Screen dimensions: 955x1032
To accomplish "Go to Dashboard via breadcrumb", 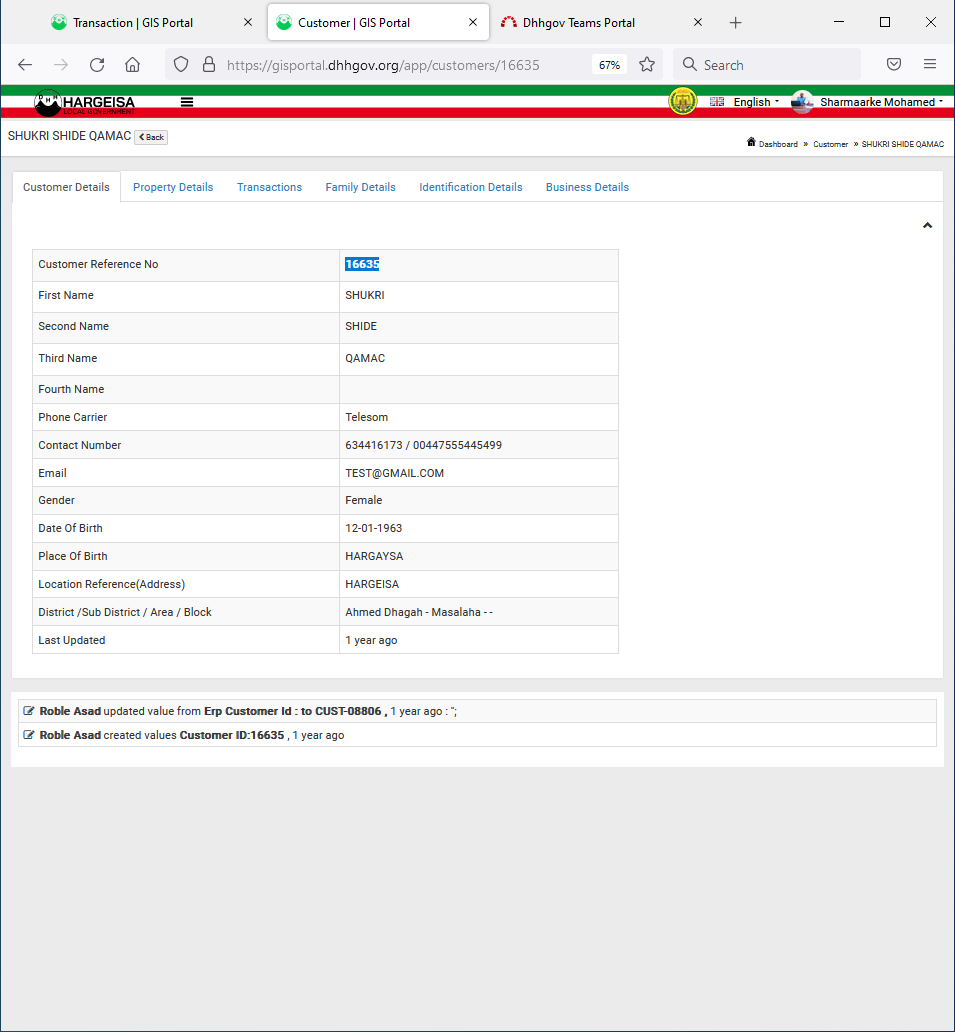I will click(778, 144).
